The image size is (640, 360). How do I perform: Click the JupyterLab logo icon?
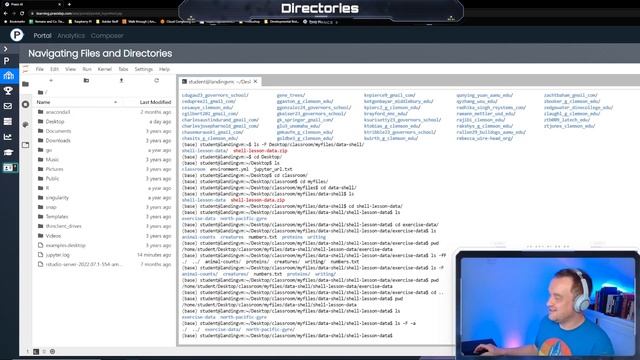[x=26, y=69]
